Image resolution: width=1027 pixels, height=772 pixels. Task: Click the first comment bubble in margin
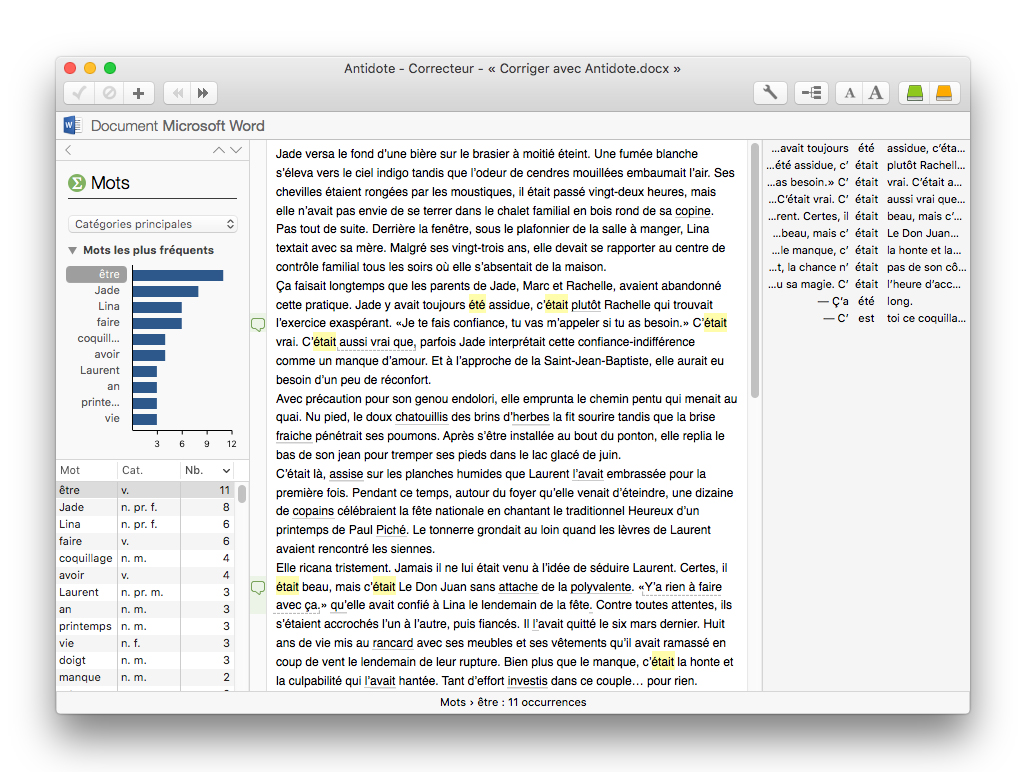[258, 324]
